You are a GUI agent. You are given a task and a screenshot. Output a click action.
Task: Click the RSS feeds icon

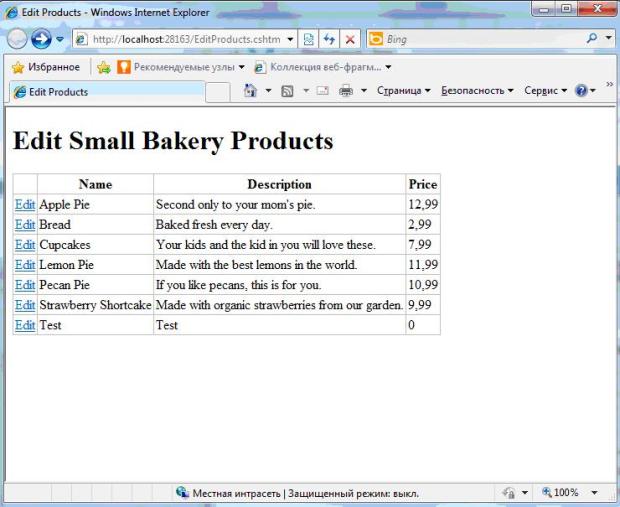tap(287, 91)
